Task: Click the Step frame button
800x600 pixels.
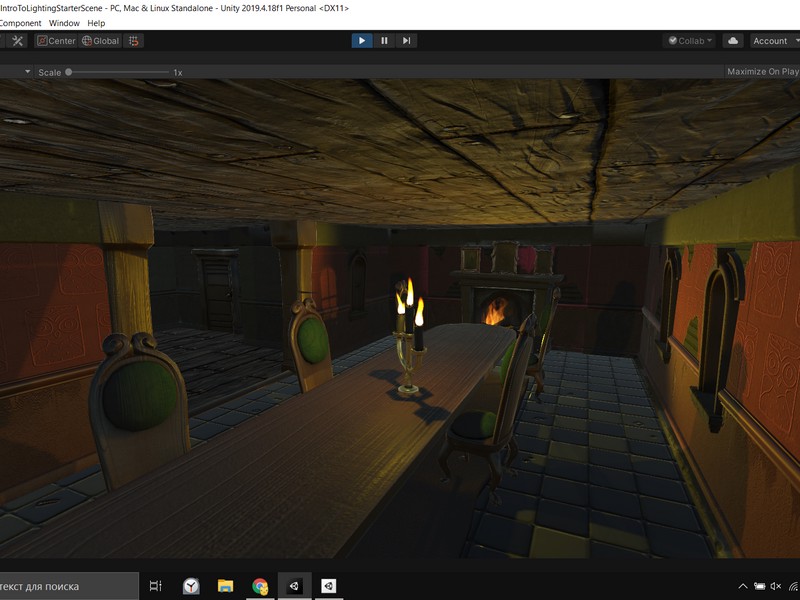Action: click(404, 40)
